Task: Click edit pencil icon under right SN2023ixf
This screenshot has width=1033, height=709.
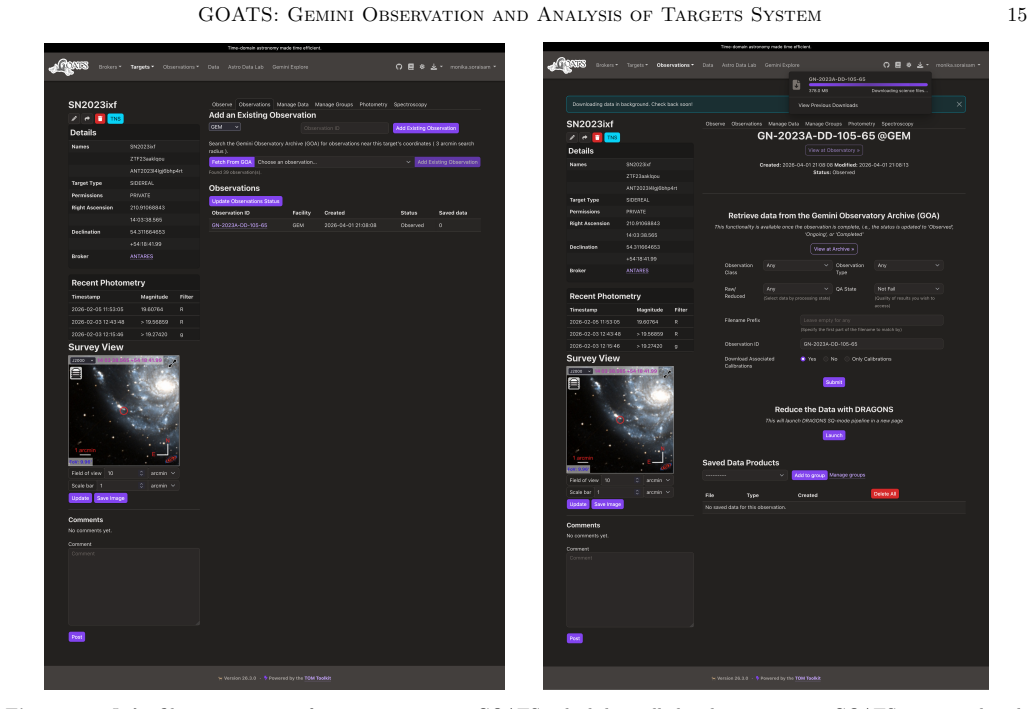Action: pyautogui.click(x=572, y=138)
